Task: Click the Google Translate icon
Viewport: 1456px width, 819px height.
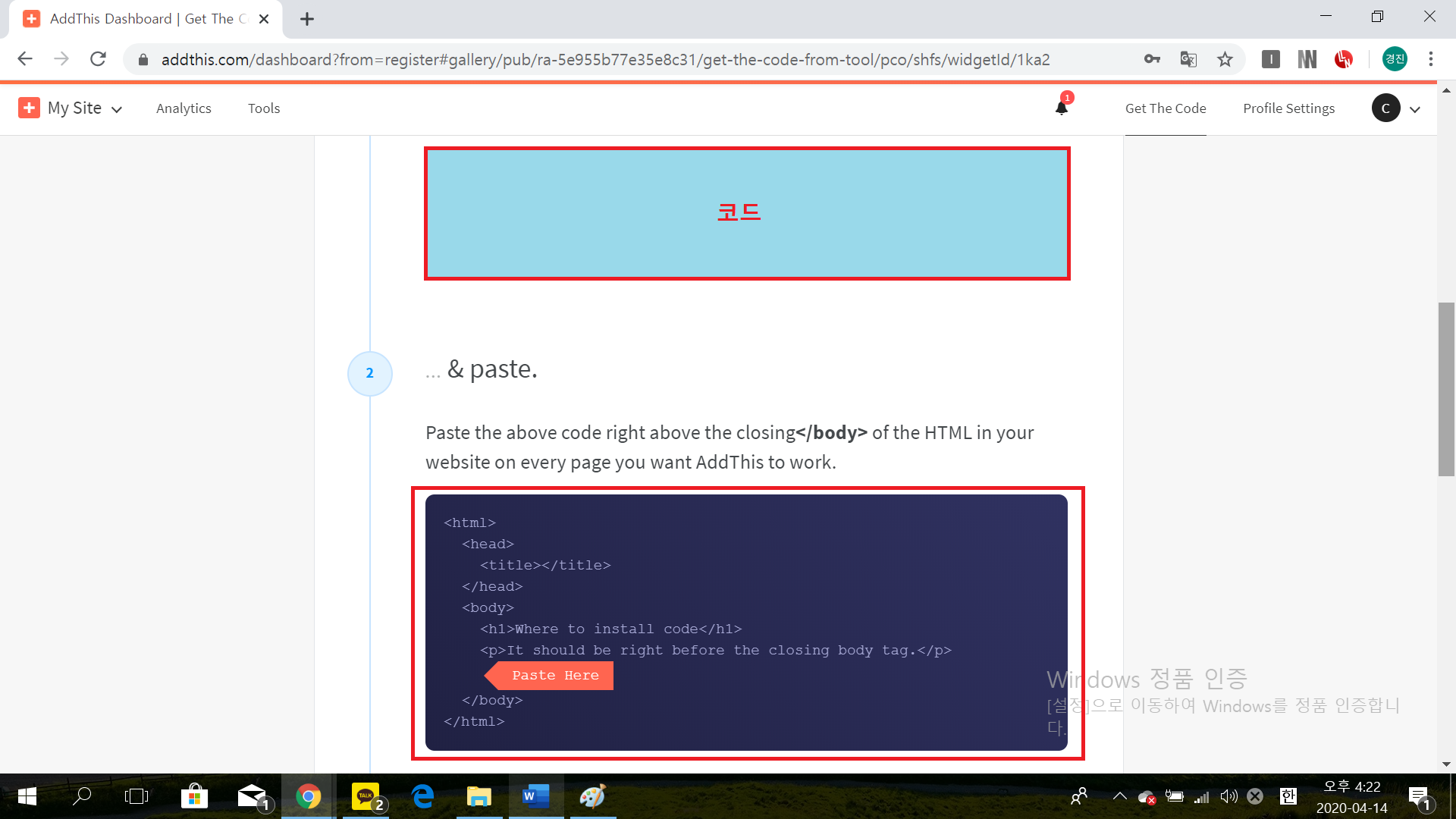Action: click(1188, 59)
